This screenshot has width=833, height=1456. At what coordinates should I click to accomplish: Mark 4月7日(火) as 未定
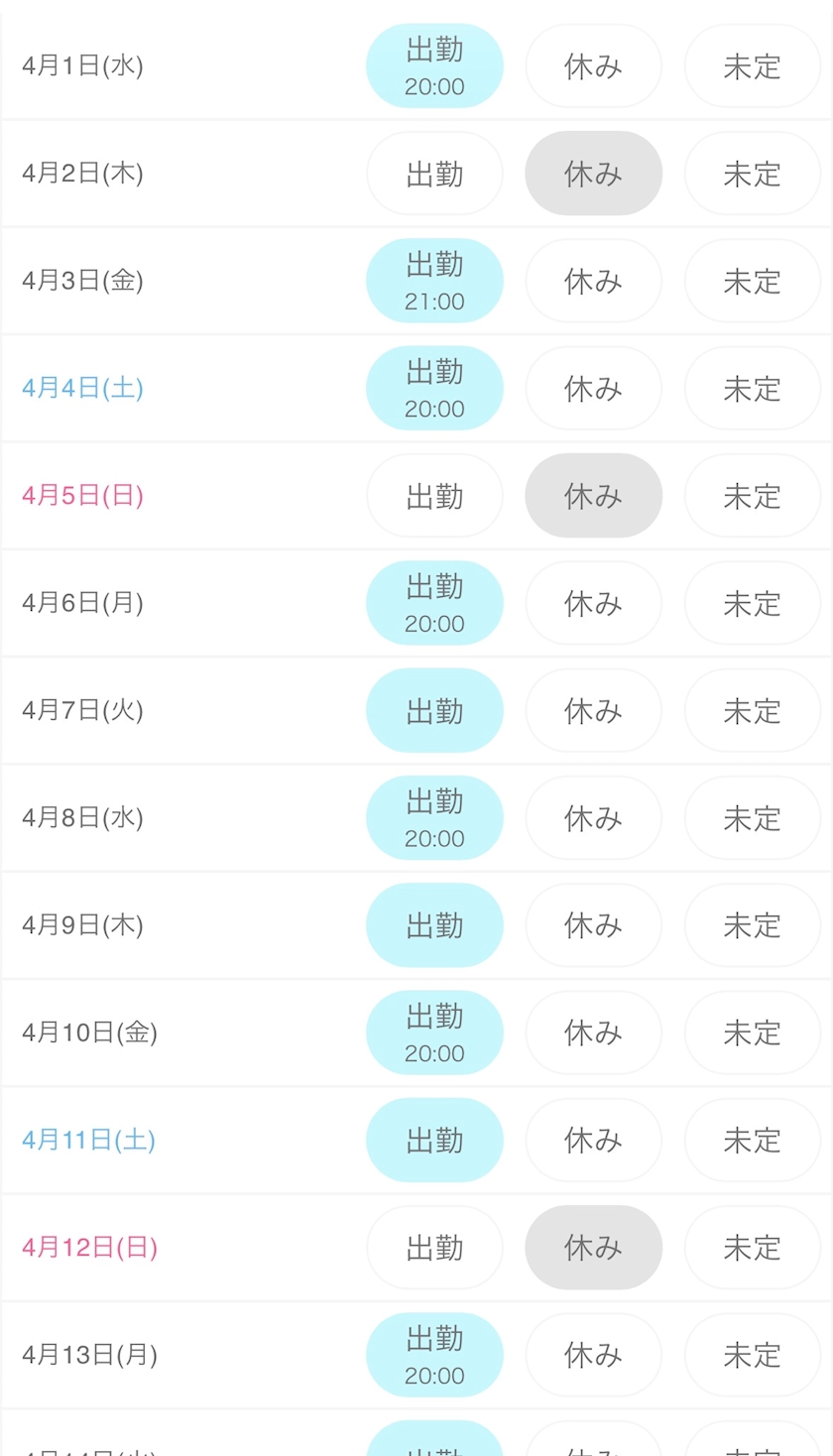pos(752,710)
